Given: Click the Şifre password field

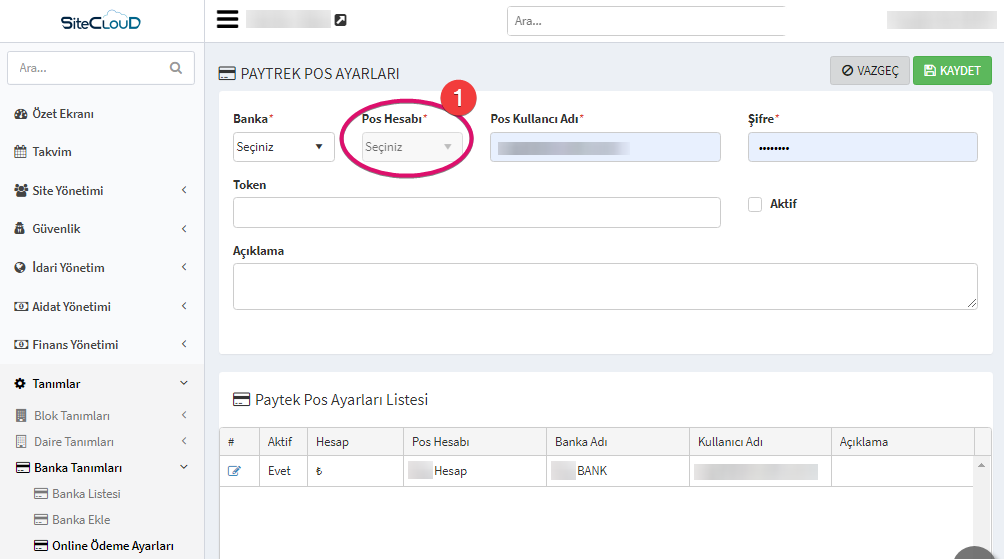Looking at the screenshot, I should tap(862, 147).
